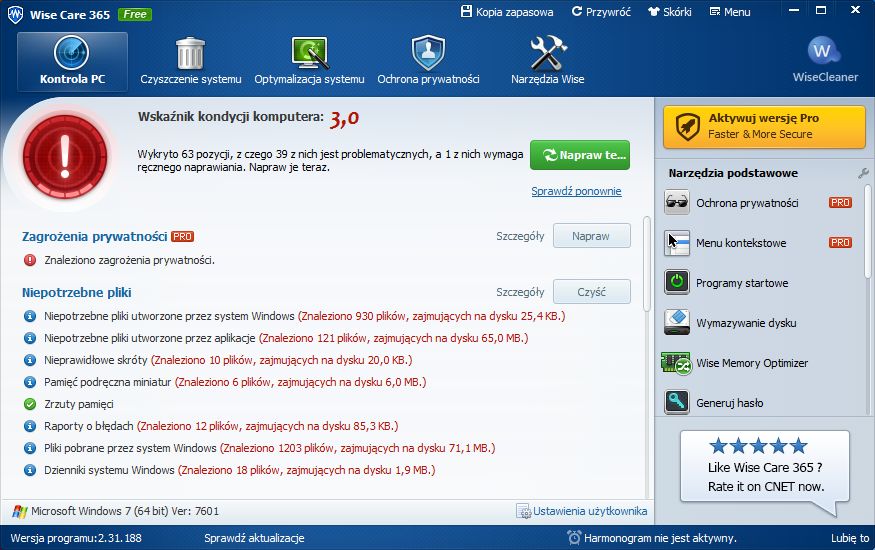Select the Wymazywanie dysku label
The height and width of the screenshot is (550, 875).
coord(746,323)
